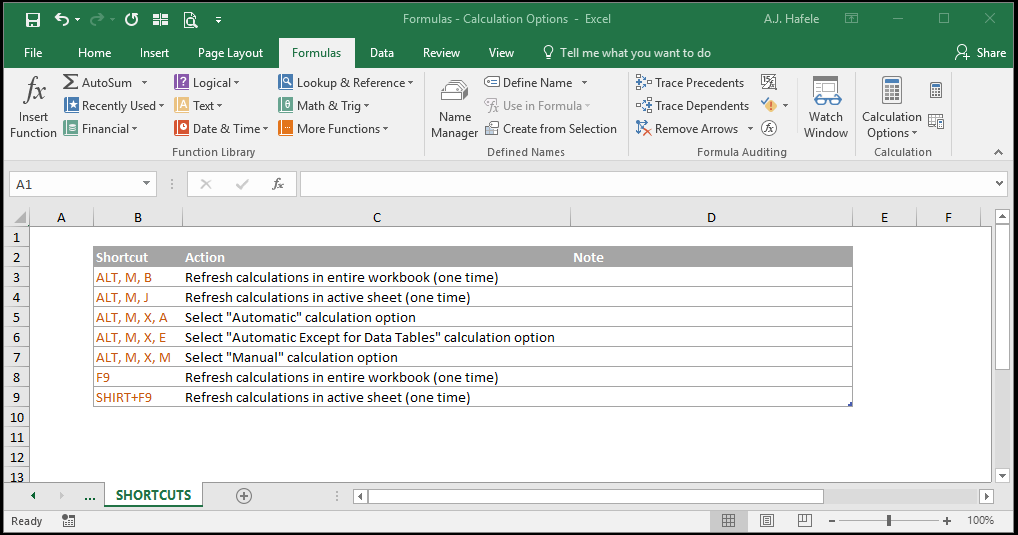Click Calculate Now calculator icon
Screen dimensions: 1018x535
[936, 90]
